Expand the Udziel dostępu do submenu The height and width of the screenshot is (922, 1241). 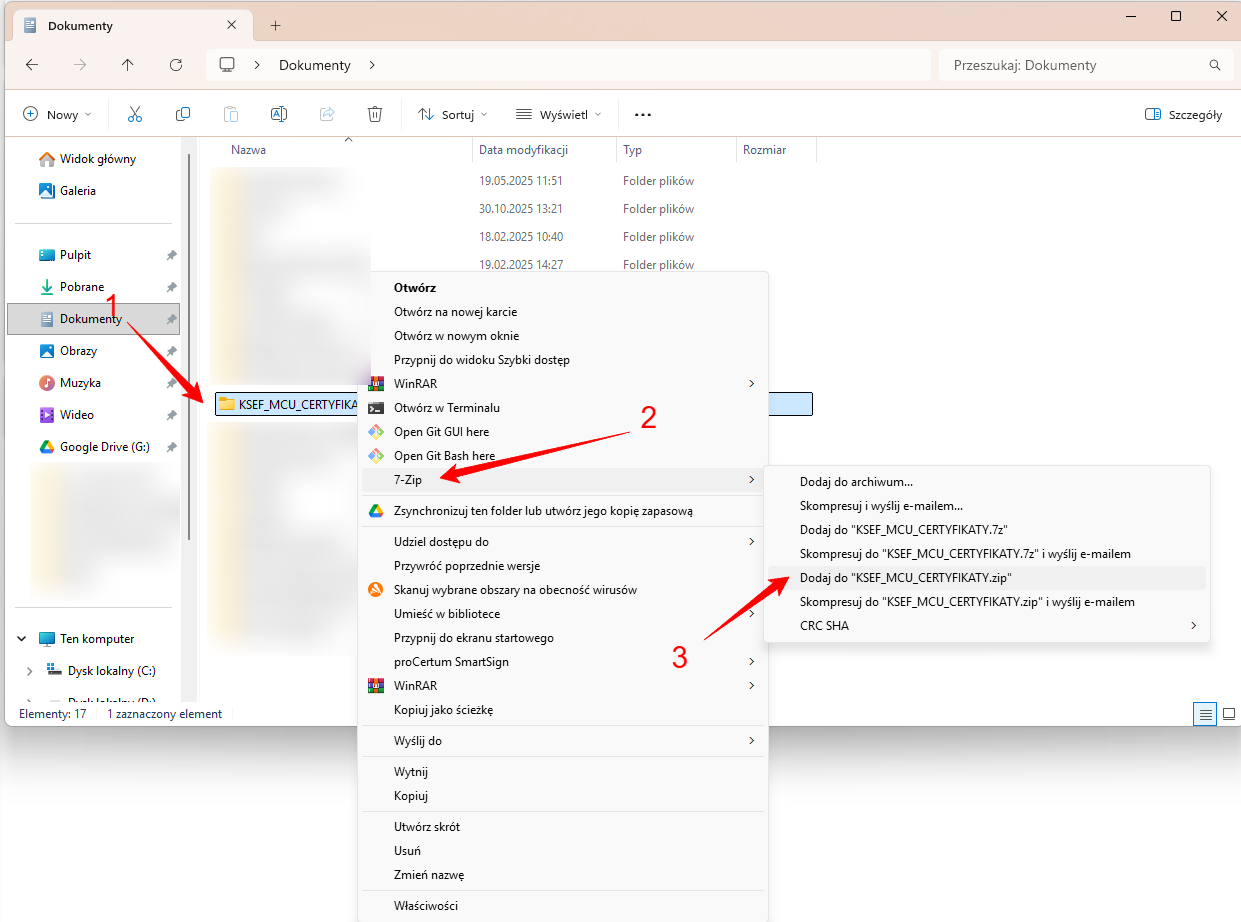coord(752,542)
